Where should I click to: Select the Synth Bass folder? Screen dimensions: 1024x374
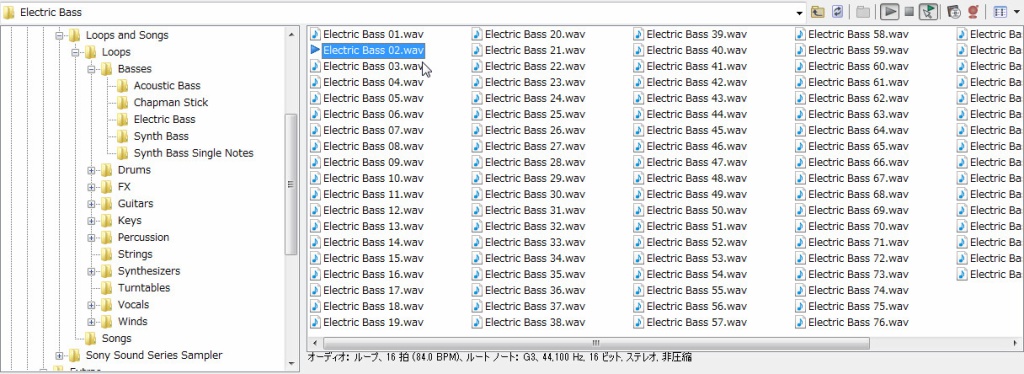161,136
